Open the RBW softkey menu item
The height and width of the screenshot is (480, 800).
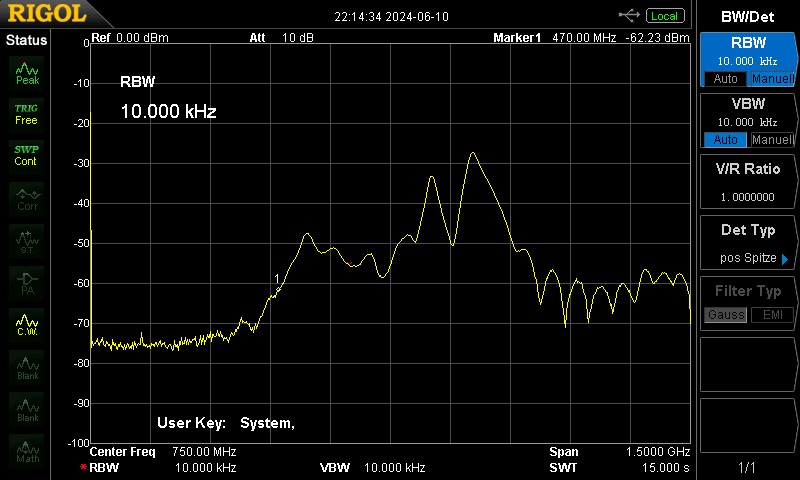pyautogui.click(x=748, y=60)
